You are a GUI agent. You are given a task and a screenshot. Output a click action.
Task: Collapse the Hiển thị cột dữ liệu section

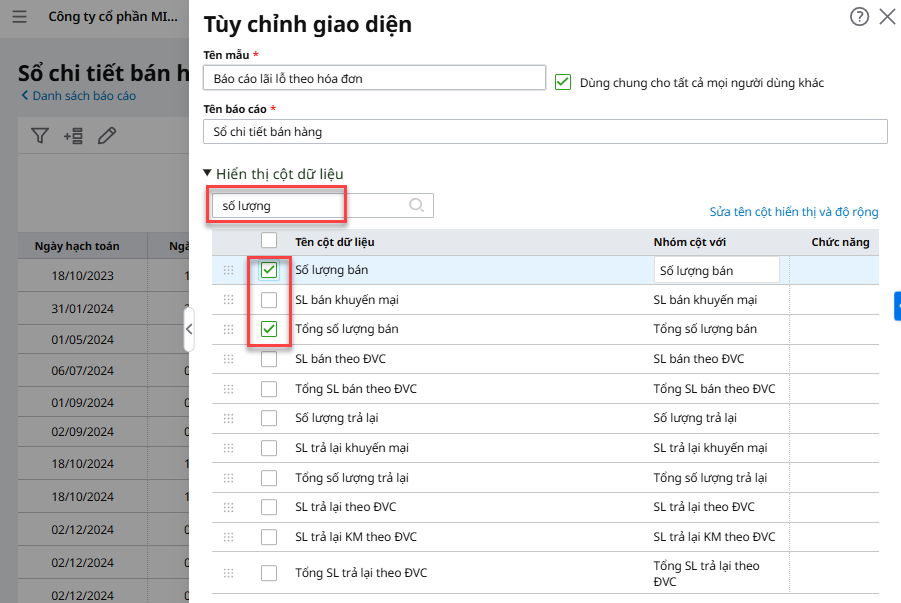(208, 174)
